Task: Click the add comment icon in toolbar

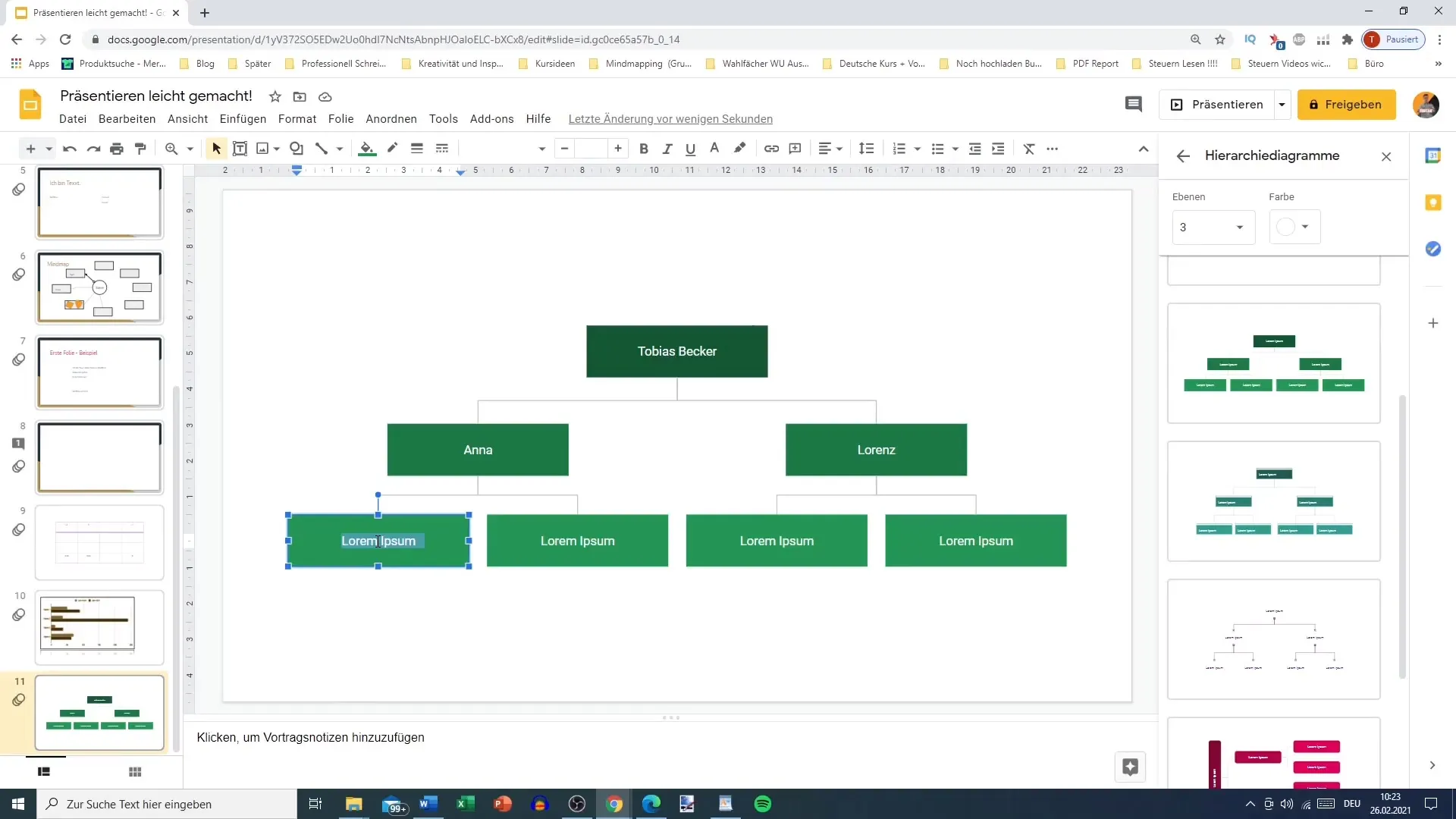Action: tap(795, 149)
